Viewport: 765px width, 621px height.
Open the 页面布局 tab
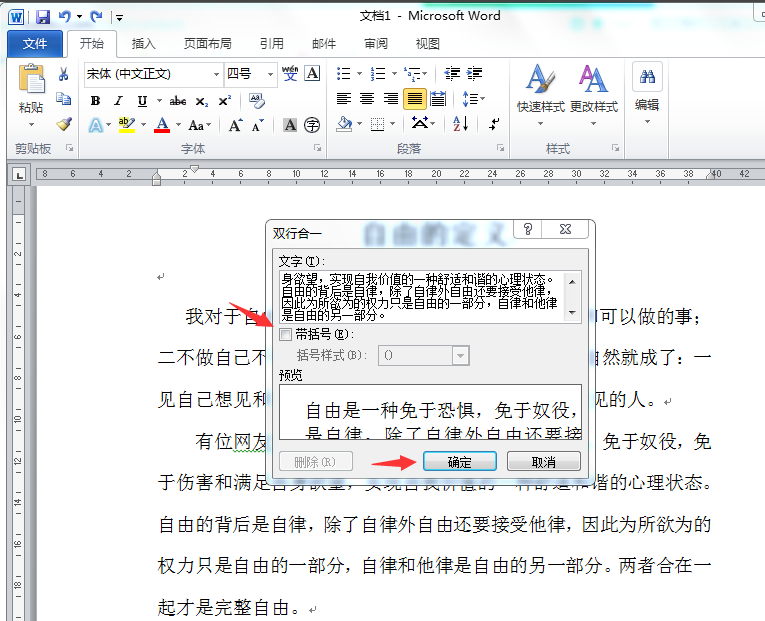pyautogui.click(x=208, y=43)
